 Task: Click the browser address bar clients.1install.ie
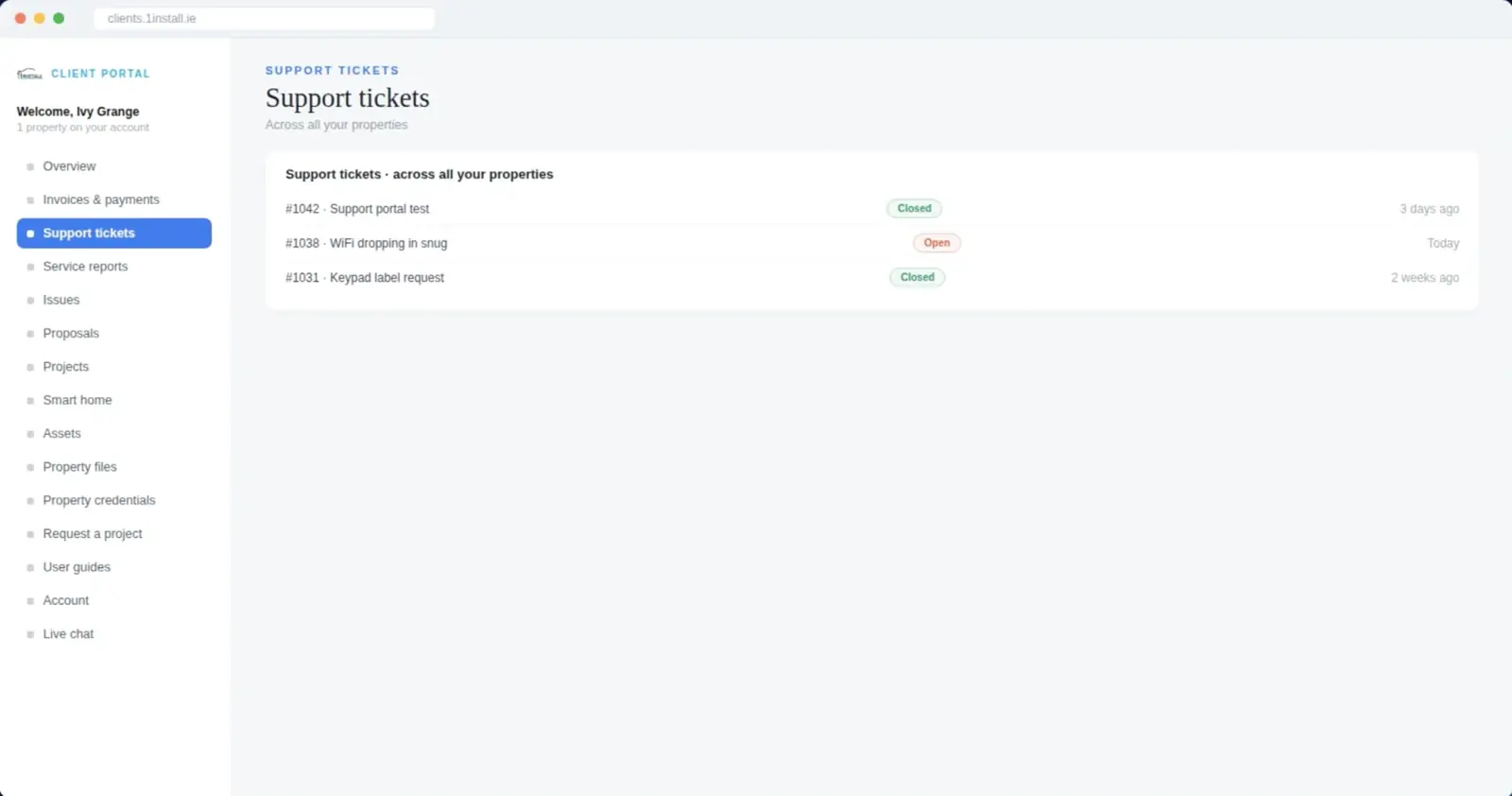pyautogui.click(x=265, y=19)
